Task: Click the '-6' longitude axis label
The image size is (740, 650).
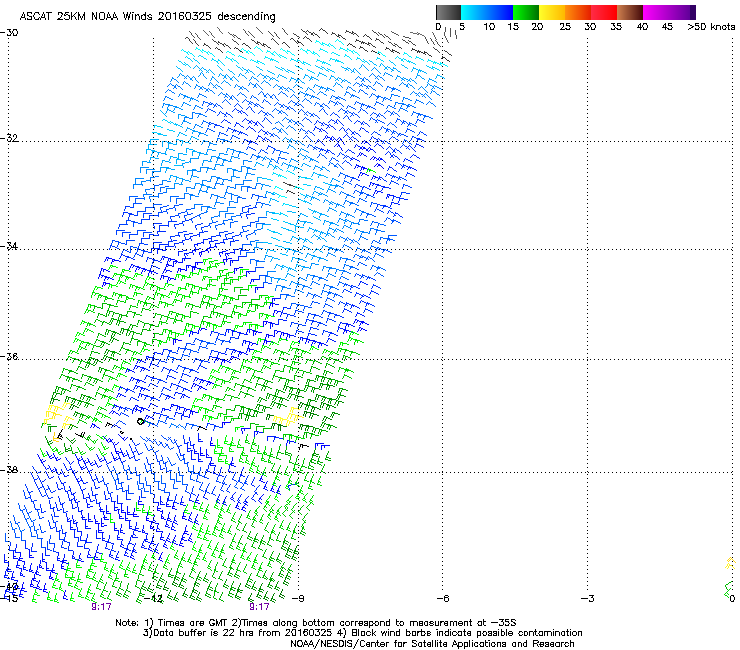Action: click(x=443, y=599)
